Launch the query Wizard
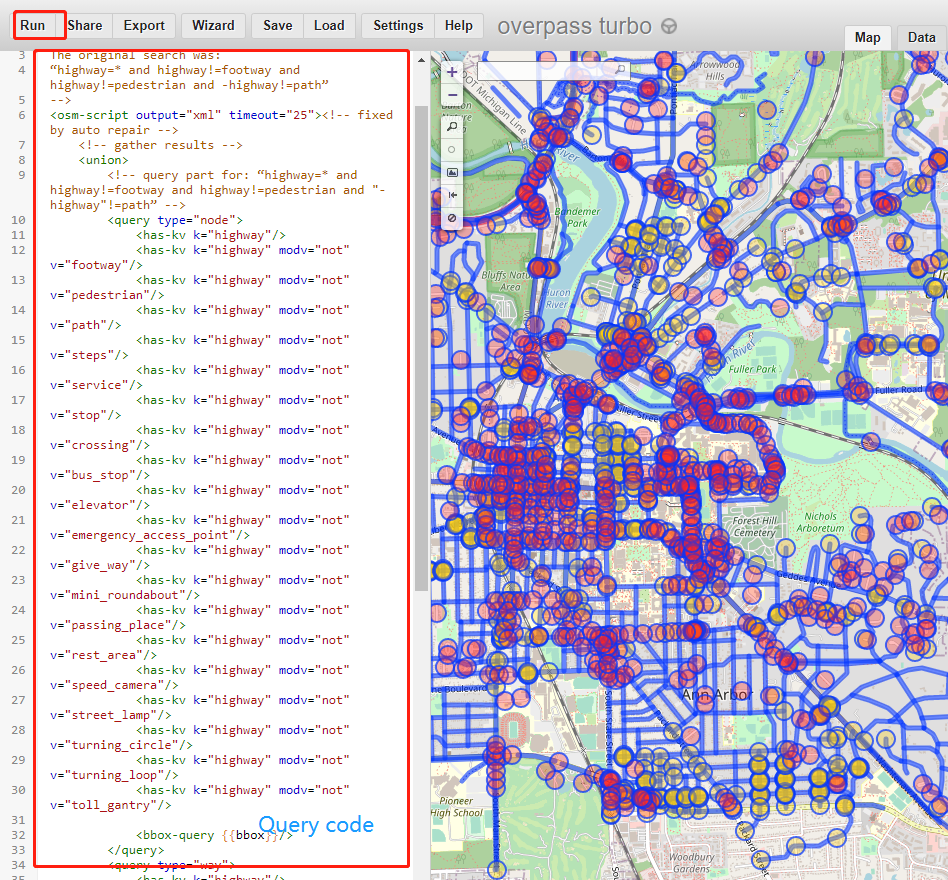The height and width of the screenshot is (880, 948). [213, 25]
